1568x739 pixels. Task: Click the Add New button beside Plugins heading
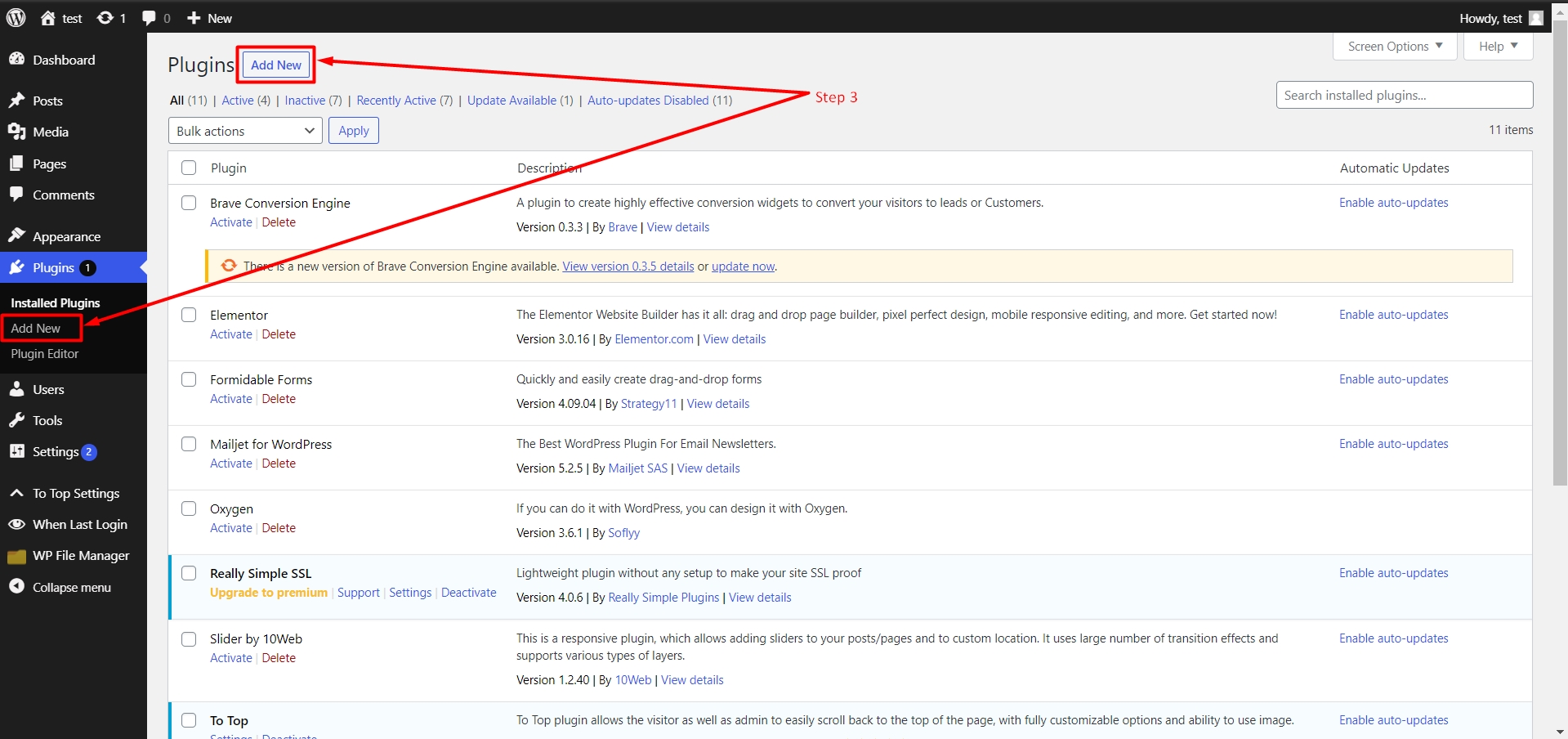point(276,65)
